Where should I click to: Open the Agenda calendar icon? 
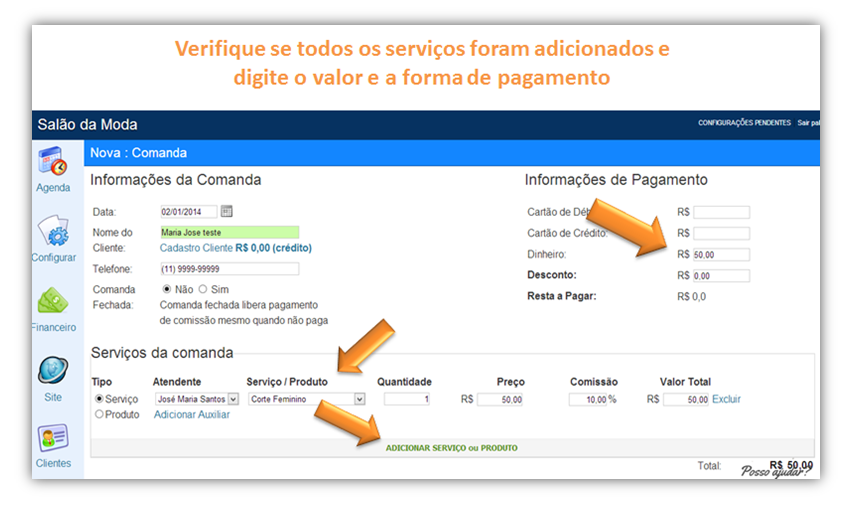(53, 161)
